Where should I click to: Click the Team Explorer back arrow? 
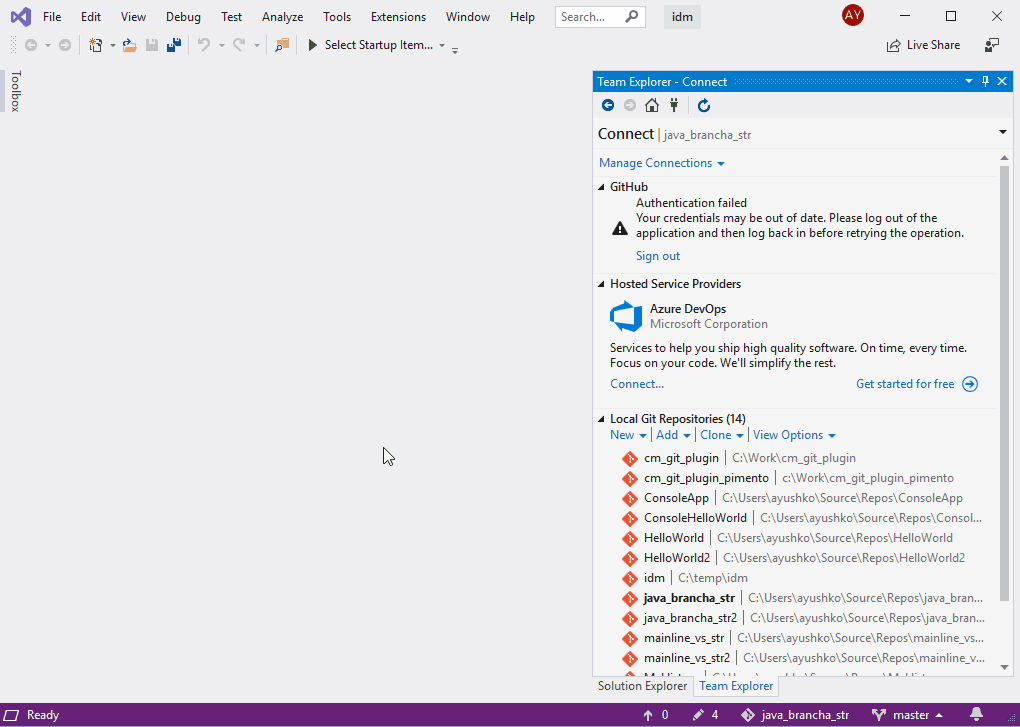click(x=608, y=105)
